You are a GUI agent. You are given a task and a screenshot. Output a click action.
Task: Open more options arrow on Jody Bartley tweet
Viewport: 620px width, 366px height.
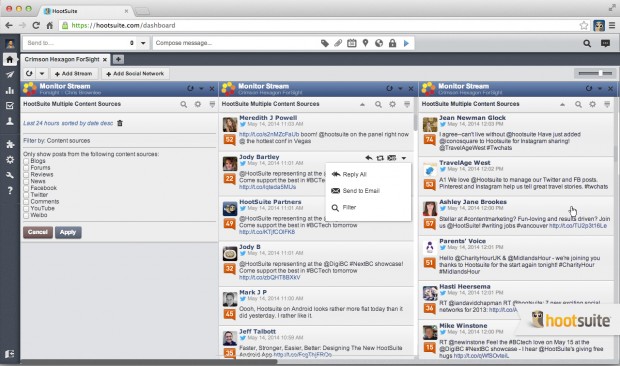coord(404,158)
